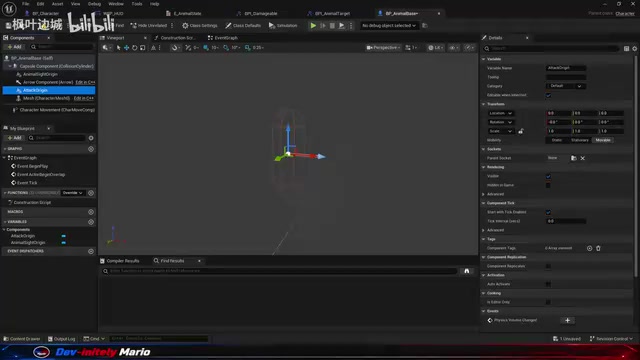Image resolution: width=640 pixels, height=360 pixels.
Task: Toggle Start with Tick Enabled checkbox
Action: [x=548, y=212]
